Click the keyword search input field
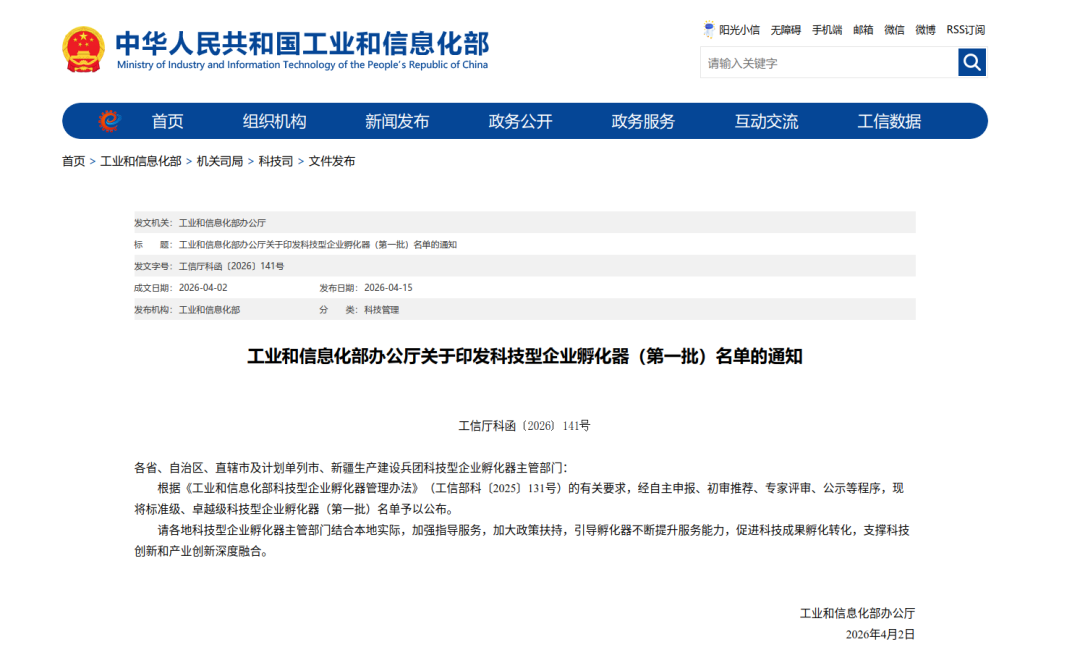This screenshot has width=1080, height=663. pos(829,63)
